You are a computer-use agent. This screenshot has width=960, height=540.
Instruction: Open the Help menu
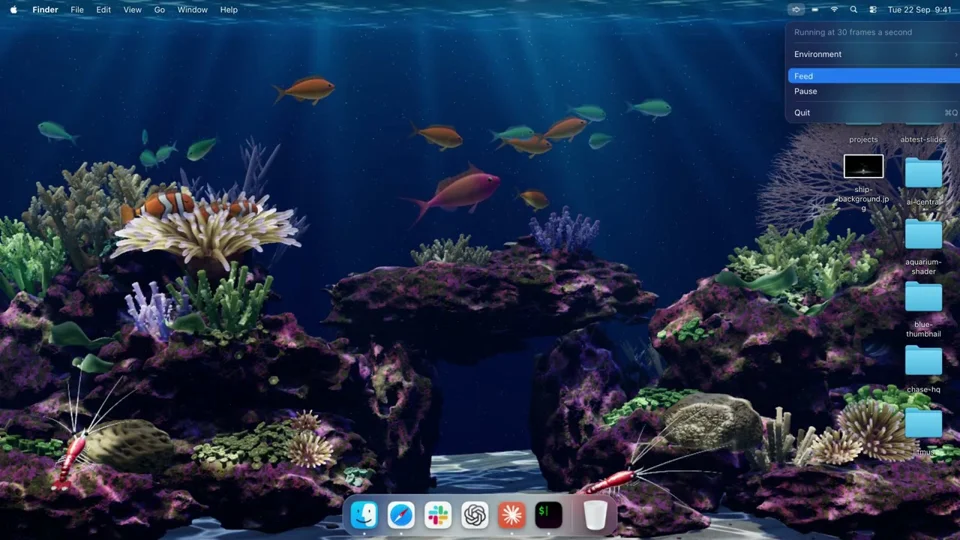point(228,10)
